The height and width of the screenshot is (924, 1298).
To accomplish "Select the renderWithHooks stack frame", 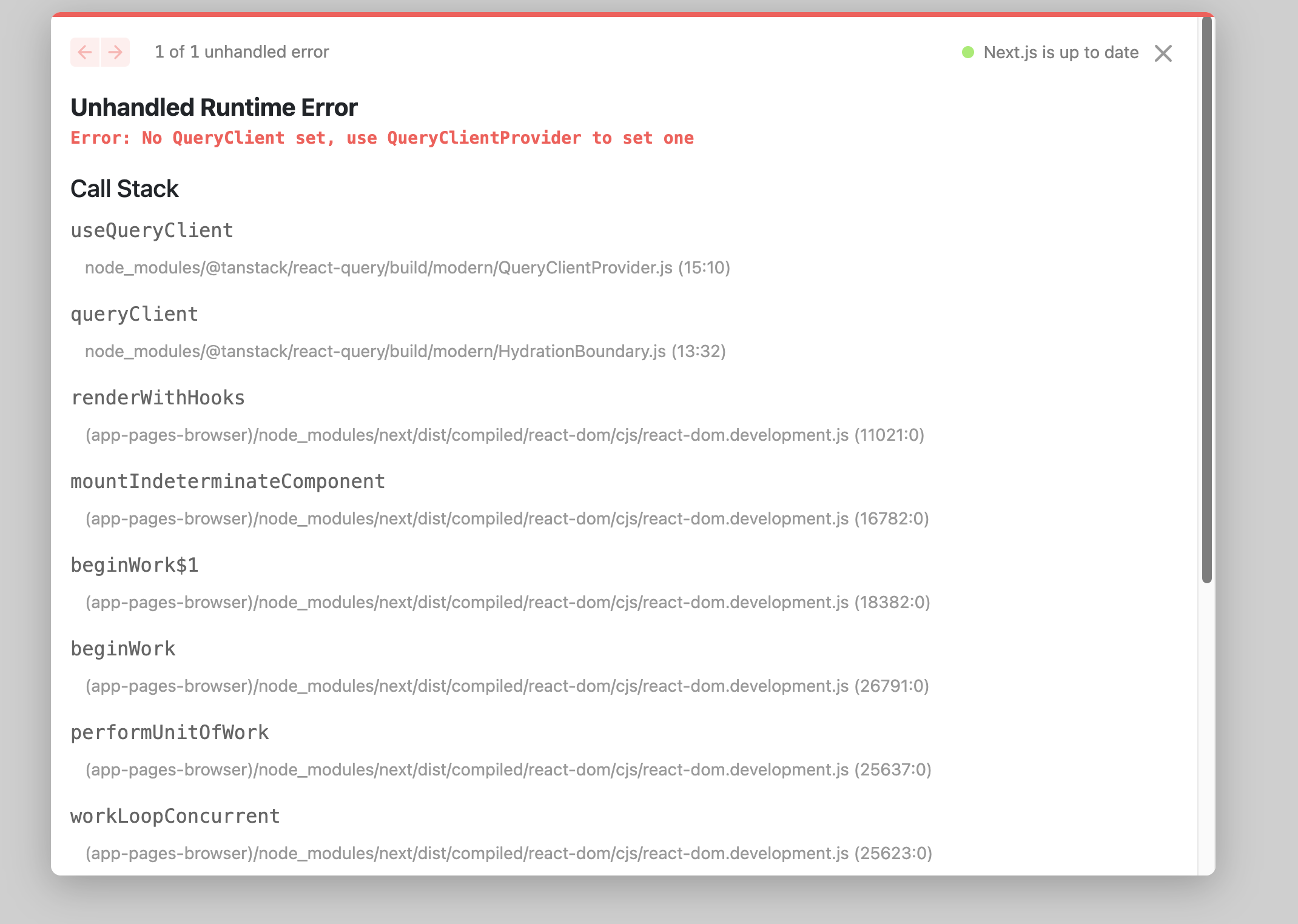I will pyautogui.click(x=158, y=398).
